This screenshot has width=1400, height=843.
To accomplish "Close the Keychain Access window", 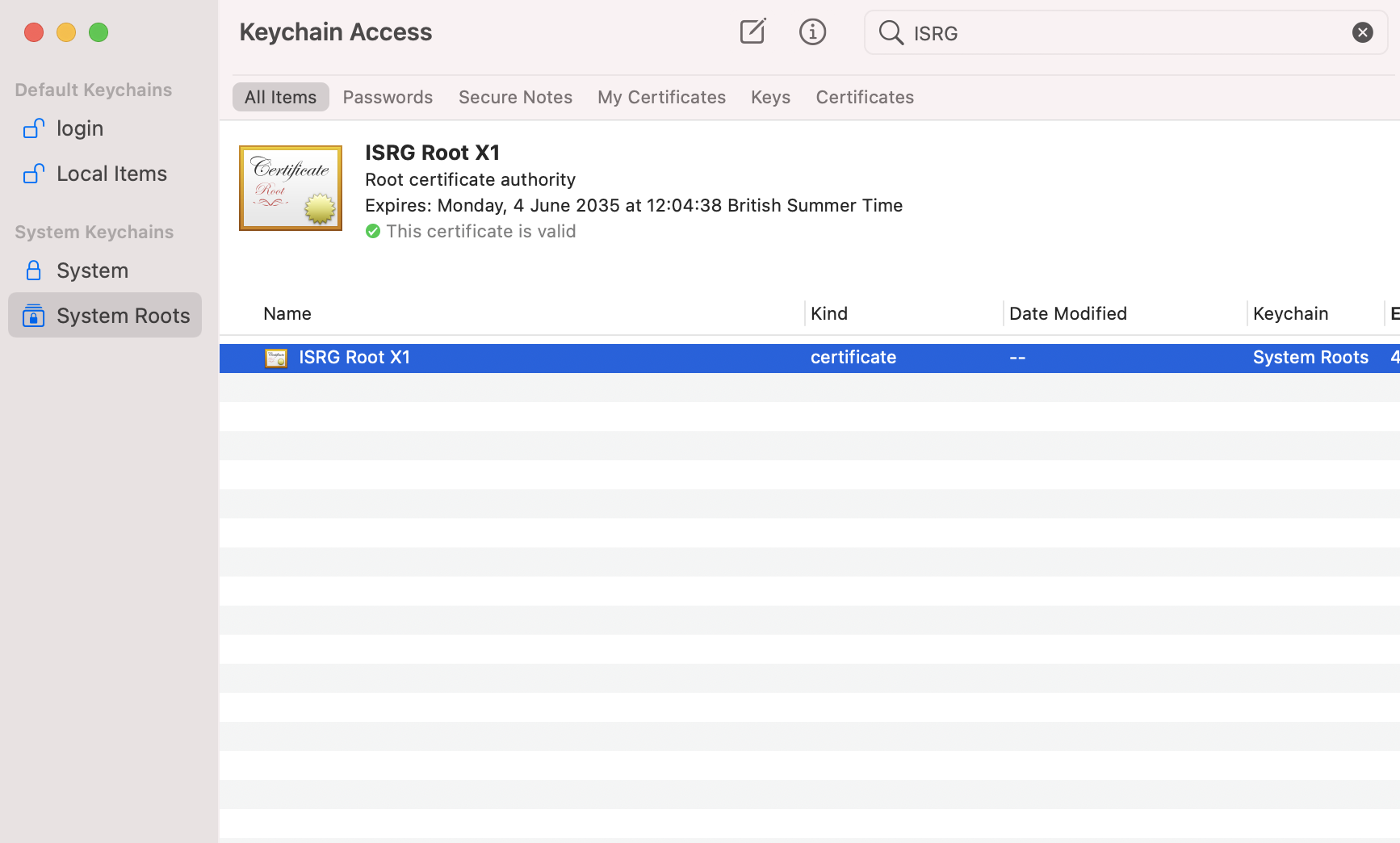I will 34,32.
